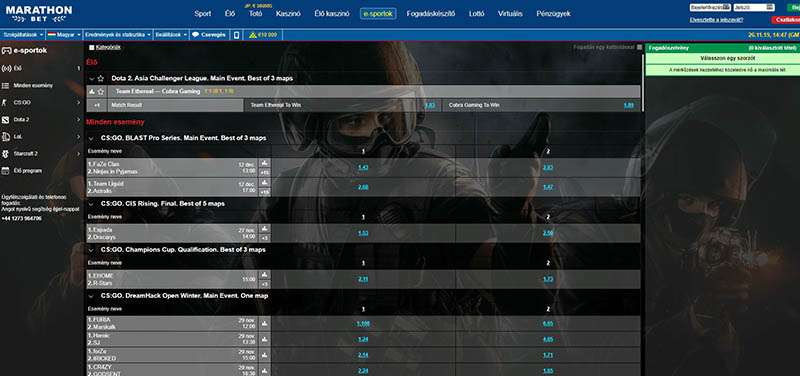This screenshot has width=800, height=376.
Task: Favorite the Team Ethereal vs Cobra Gaming match
Action: [x=101, y=92]
